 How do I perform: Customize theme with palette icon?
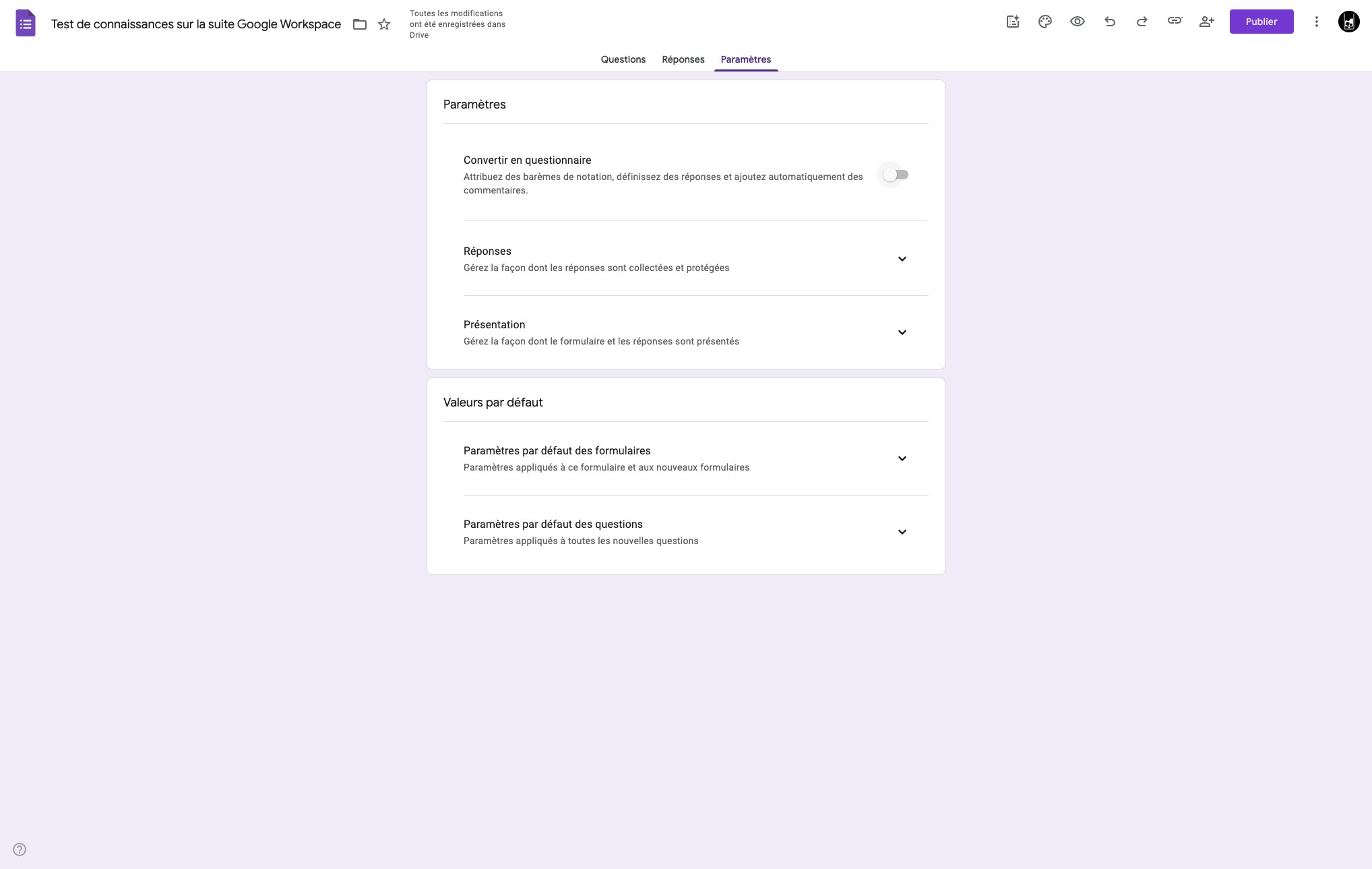[1045, 22]
